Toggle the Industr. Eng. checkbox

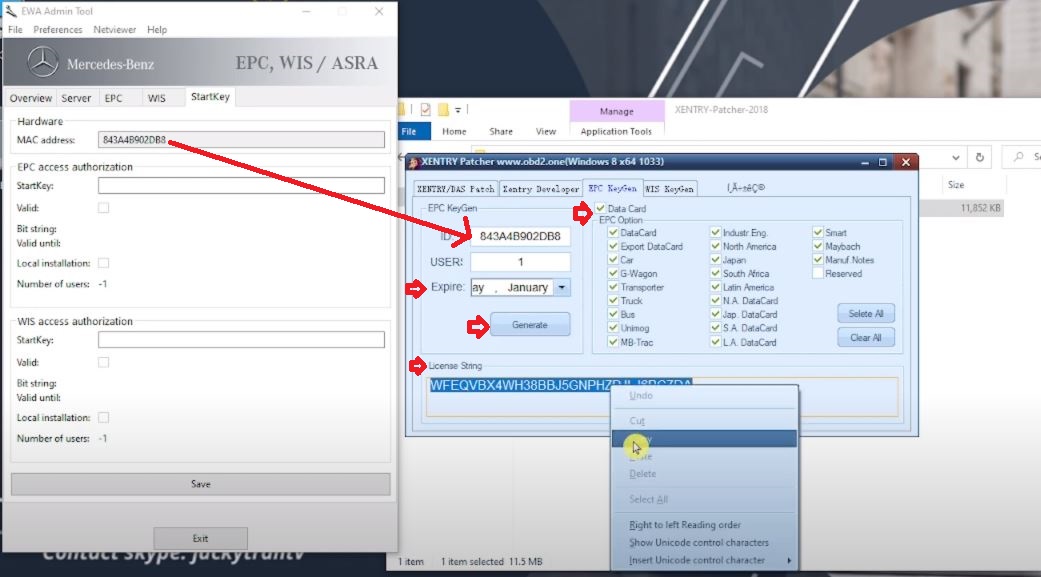tap(715, 232)
